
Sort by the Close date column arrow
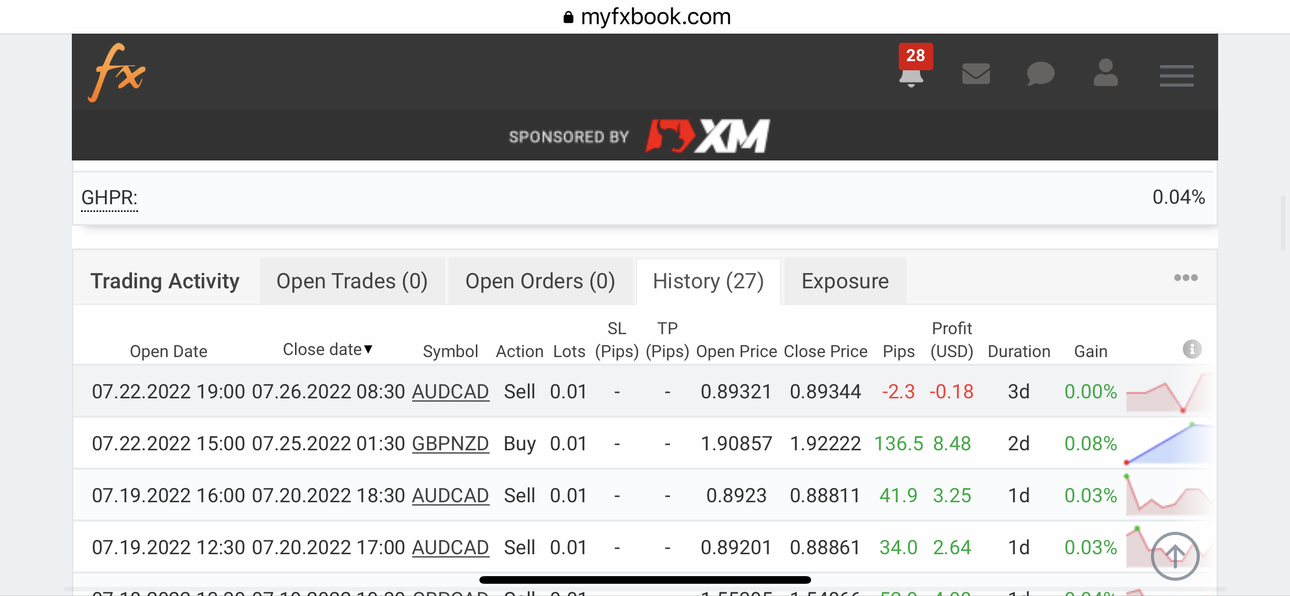pos(368,349)
